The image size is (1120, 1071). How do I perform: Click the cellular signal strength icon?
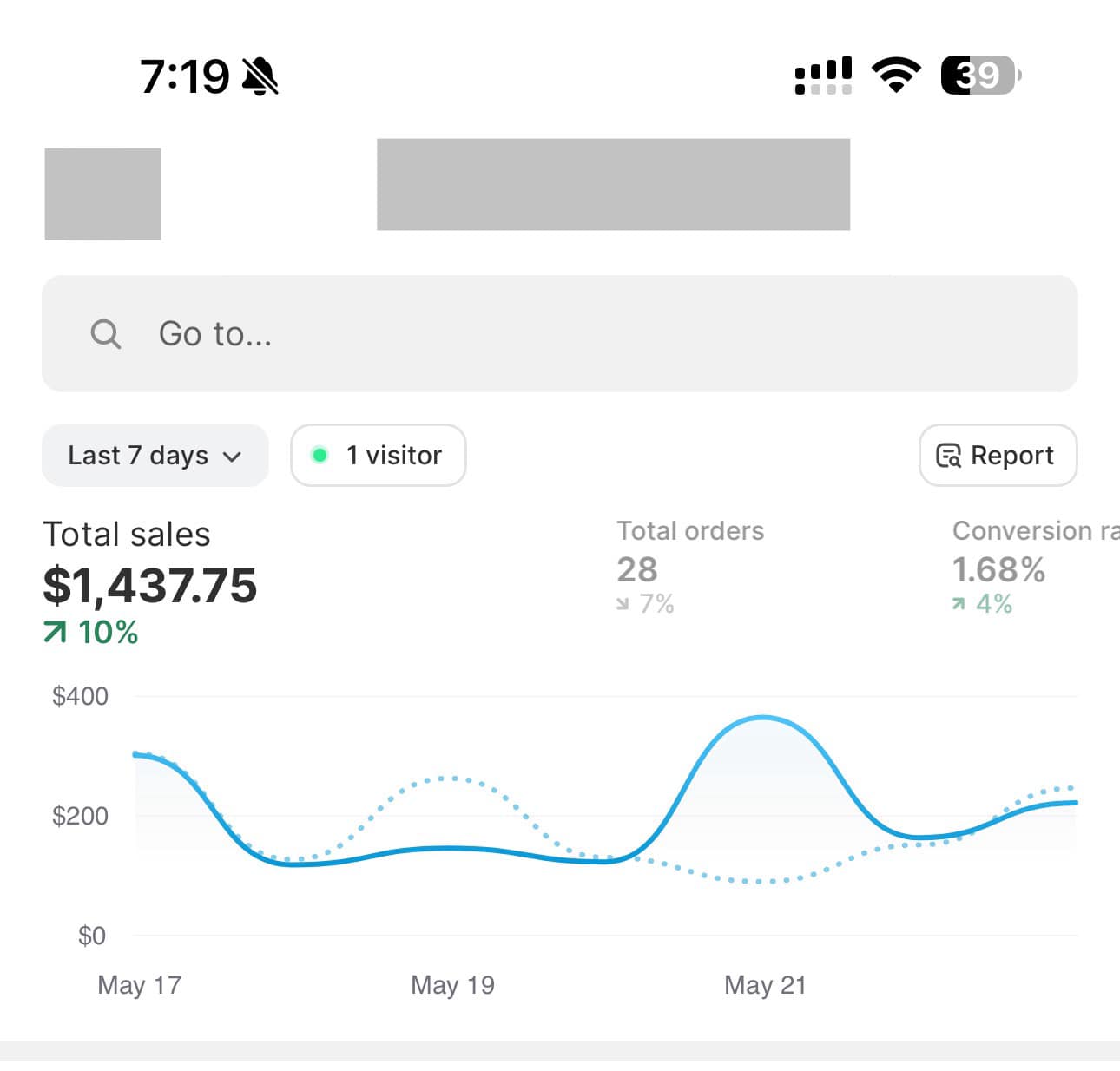click(821, 75)
